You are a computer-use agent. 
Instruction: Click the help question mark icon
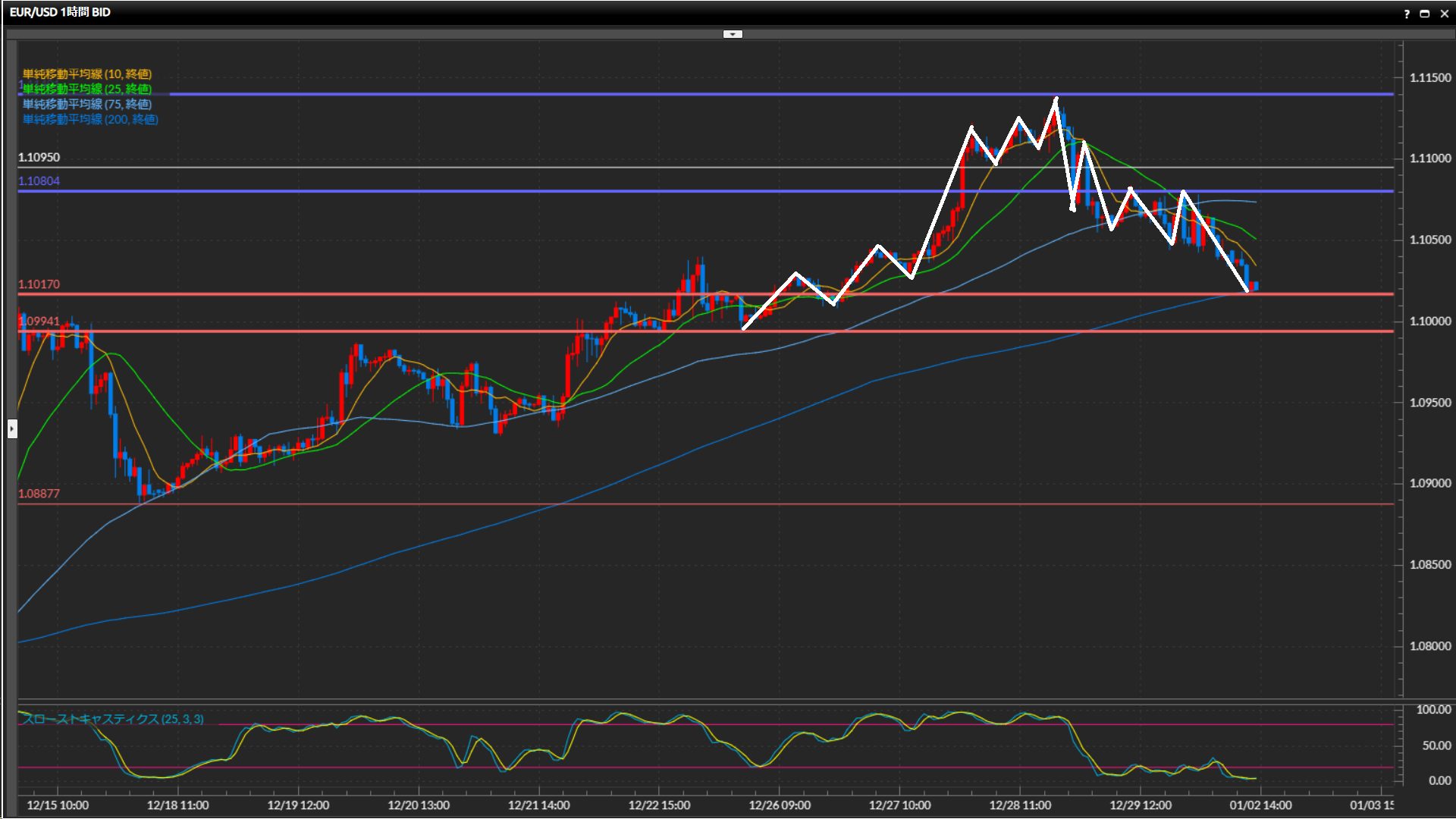pos(1407,14)
